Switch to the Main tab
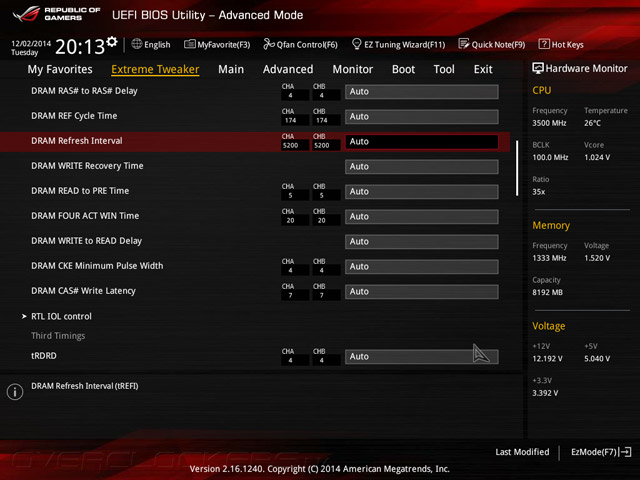Screen dimensions: 640x480 (x=231, y=69)
